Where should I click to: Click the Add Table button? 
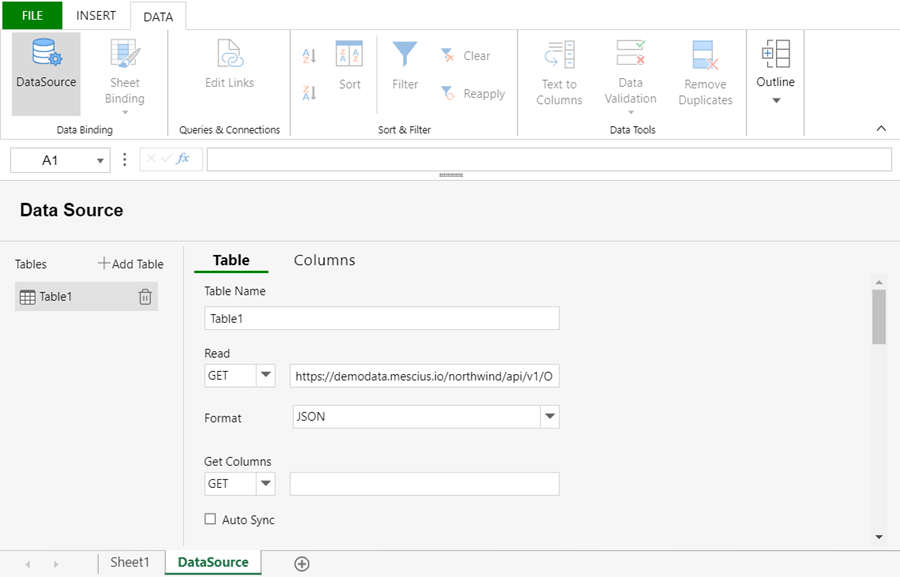pos(131,264)
